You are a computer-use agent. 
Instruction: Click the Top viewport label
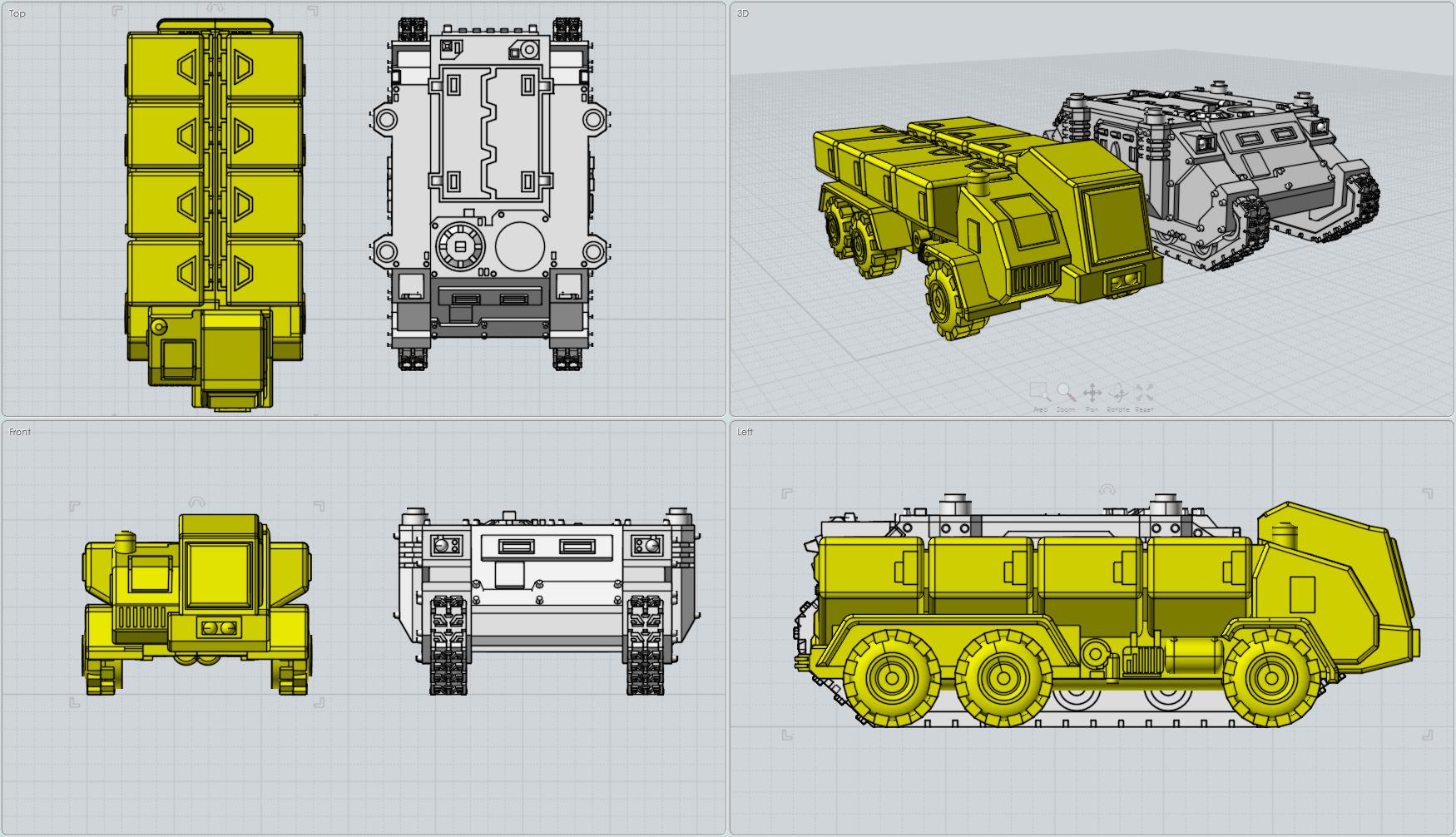point(17,13)
